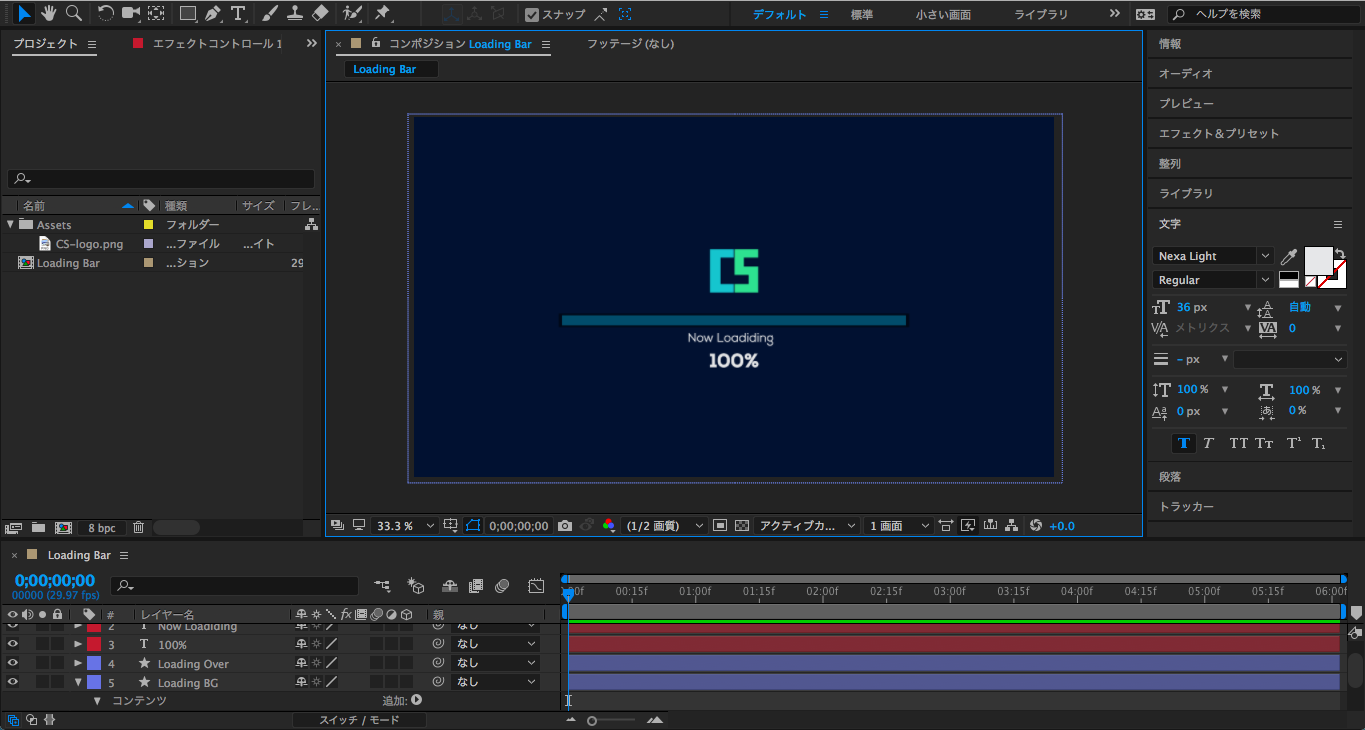1365x730 pixels.
Task: Click the Switches / Modes button
Action: [359, 720]
